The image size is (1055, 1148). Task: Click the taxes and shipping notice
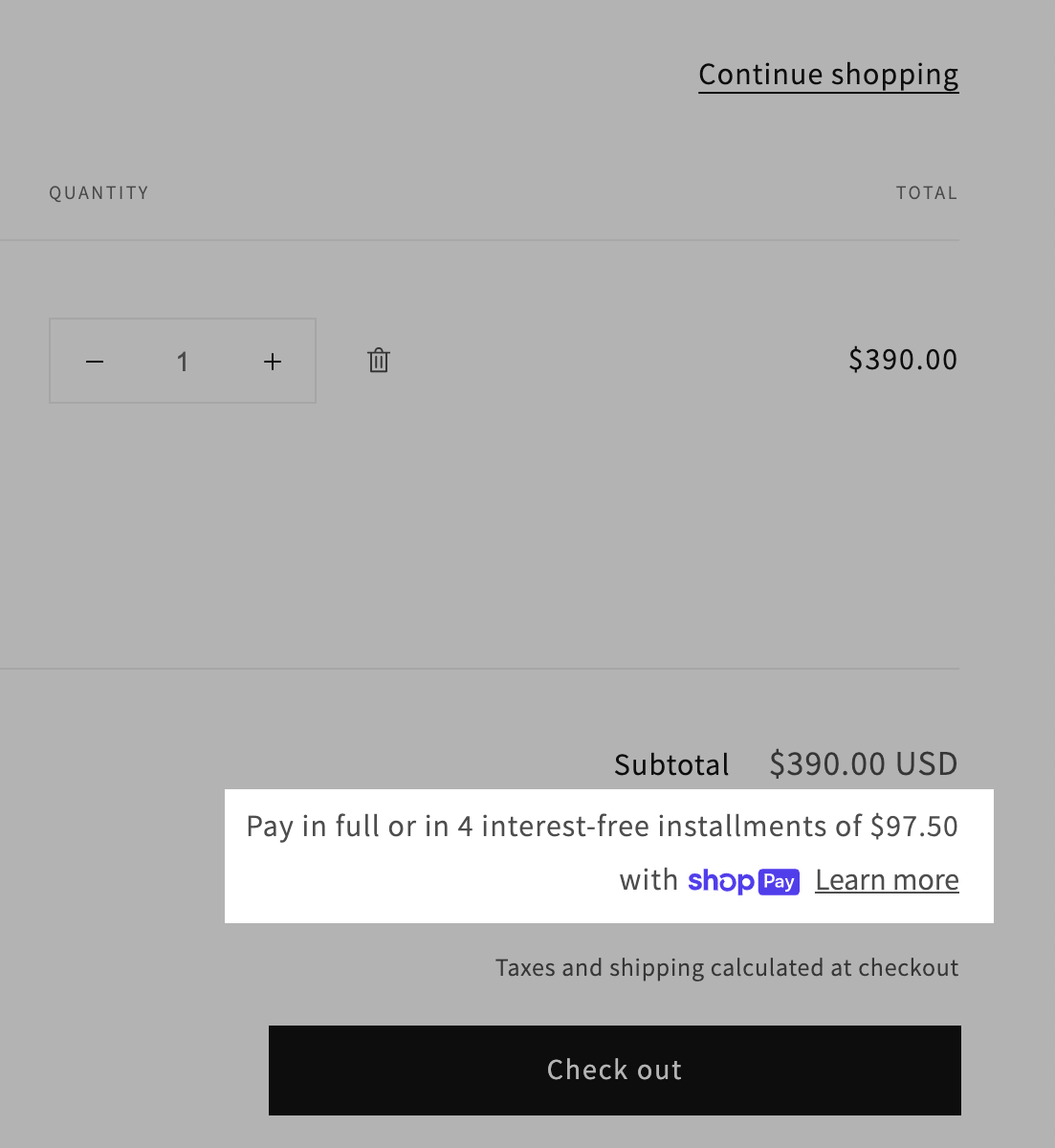pos(726,968)
